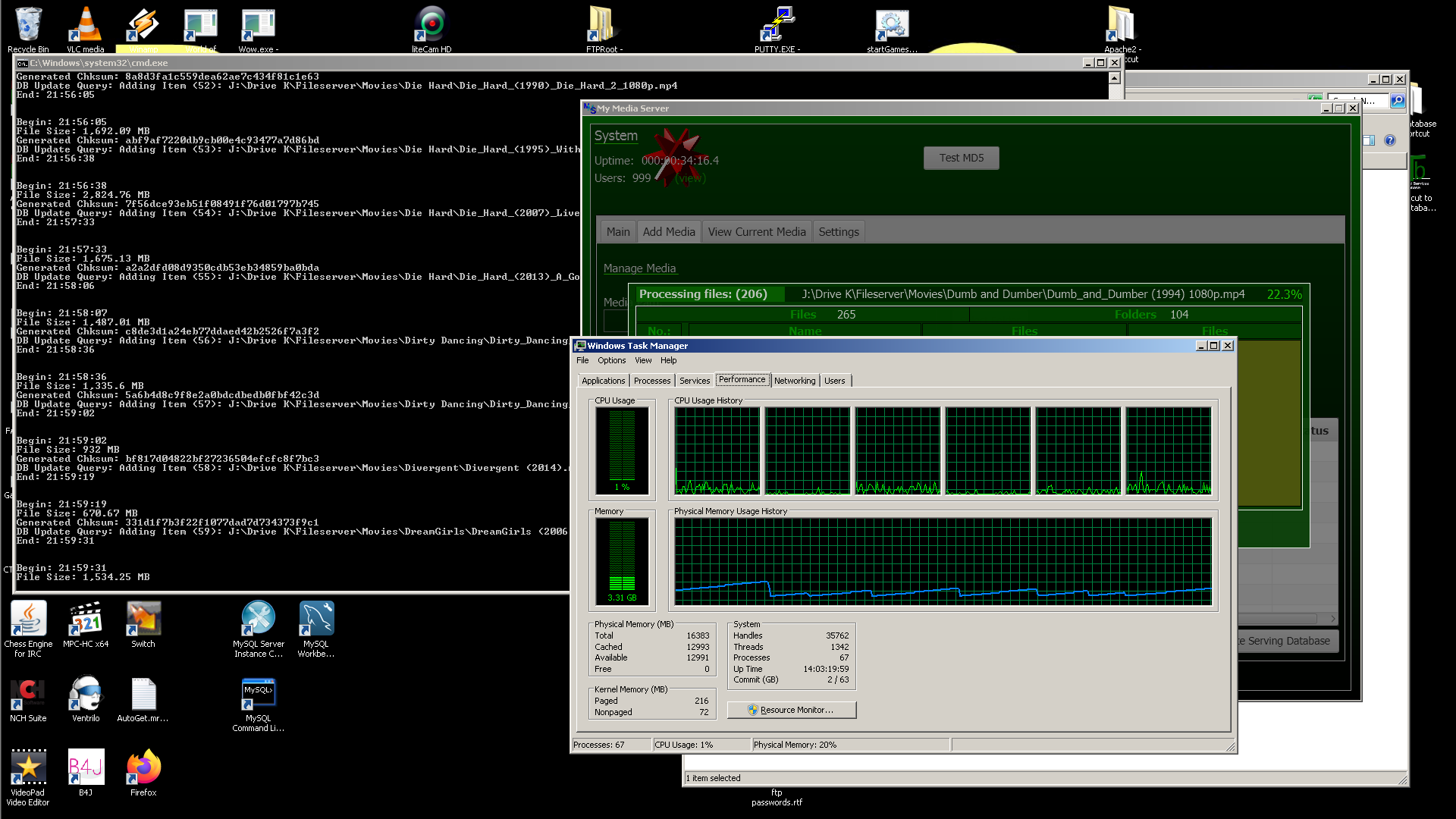Launch VLC media player shortcut
The width and height of the screenshot is (1456, 819).
(x=85, y=27)
